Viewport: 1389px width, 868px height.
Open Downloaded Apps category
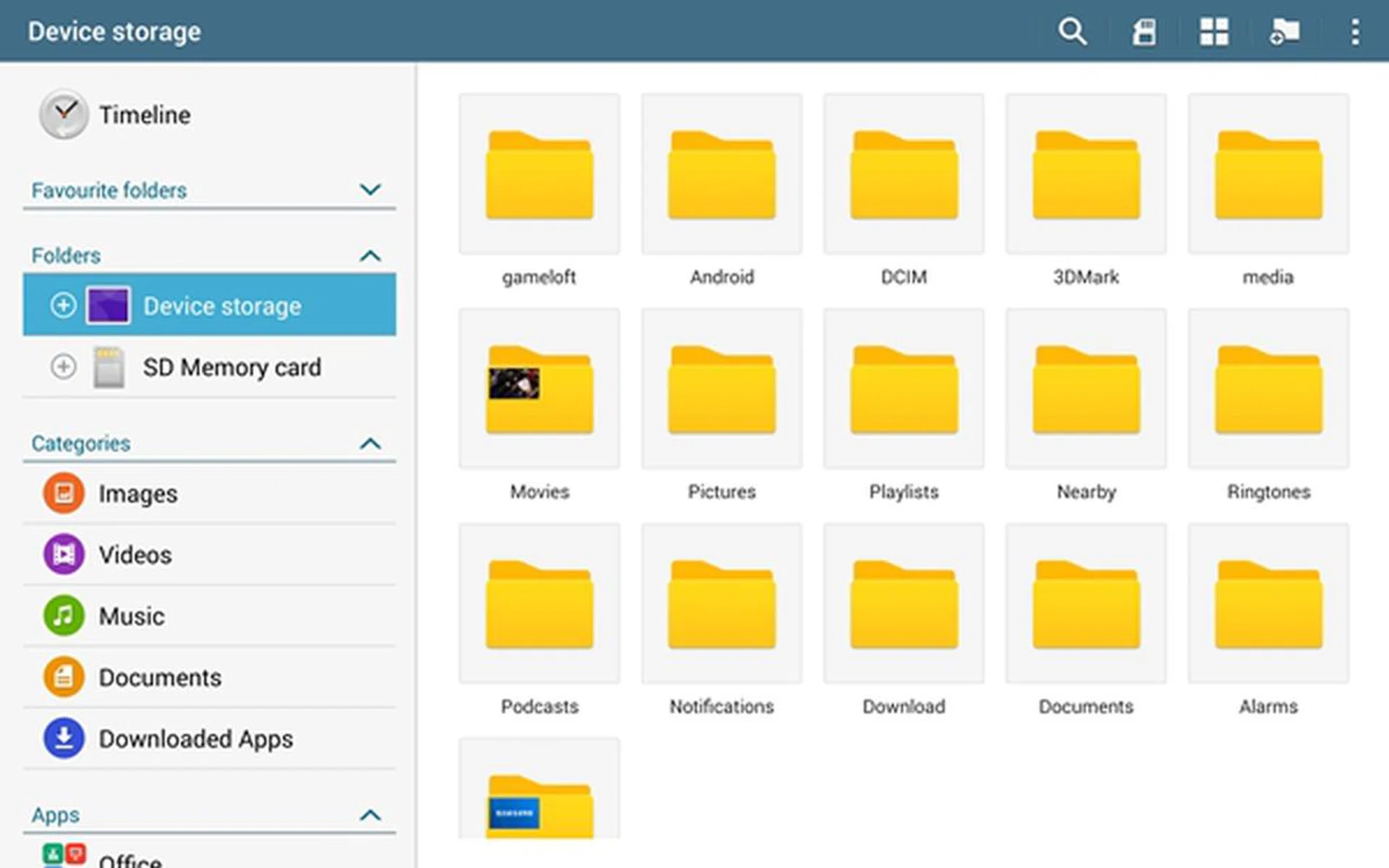point(195,739)
